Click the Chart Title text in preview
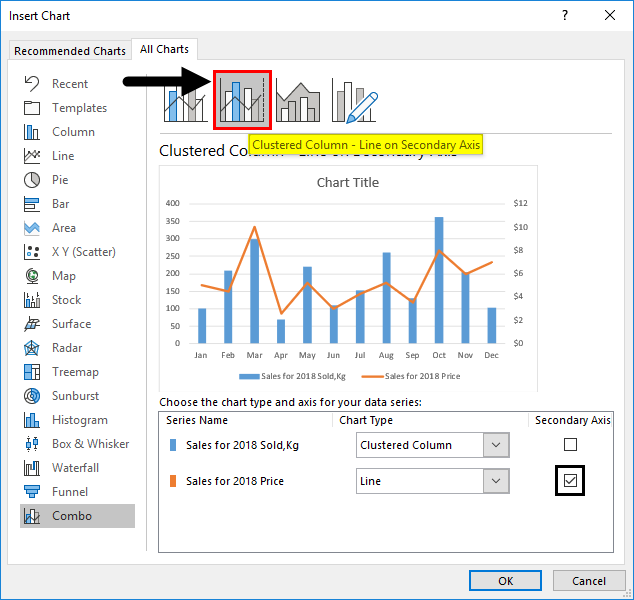This screenshot has height=600, width=634. (x=348, y=182)
